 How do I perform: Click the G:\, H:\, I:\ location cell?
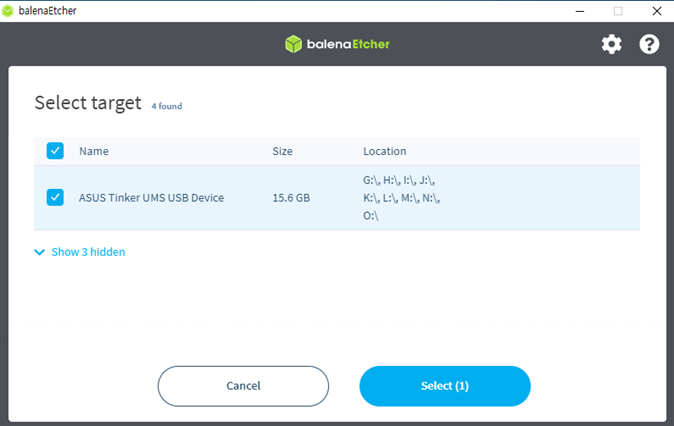point(401,198)
